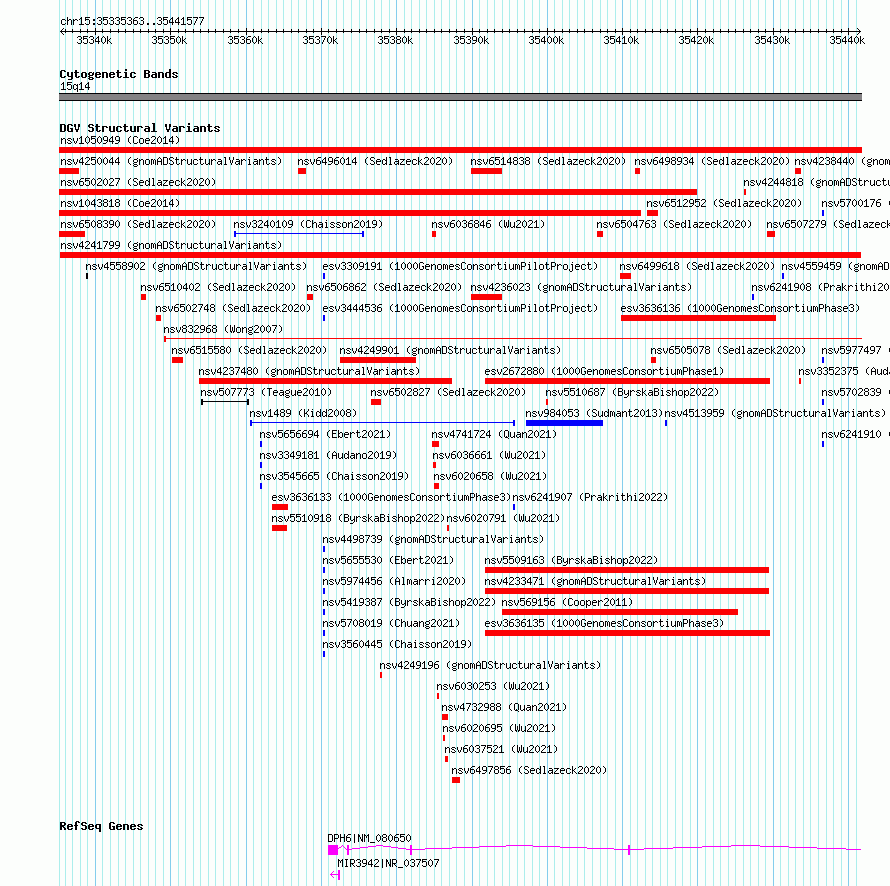890x886 pixels.
Task: Click the red bar under esv3636136 variant
Action: tap(698, 318)
